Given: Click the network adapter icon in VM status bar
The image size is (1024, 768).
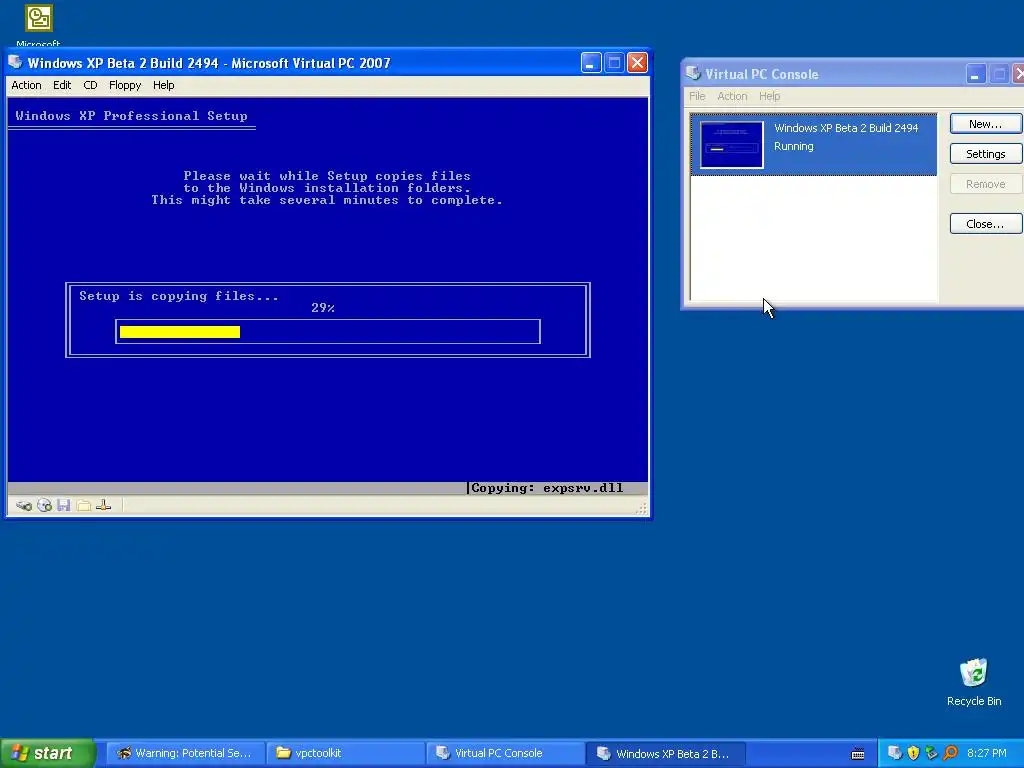Looking at the screenshot, I should coord(104,505).
